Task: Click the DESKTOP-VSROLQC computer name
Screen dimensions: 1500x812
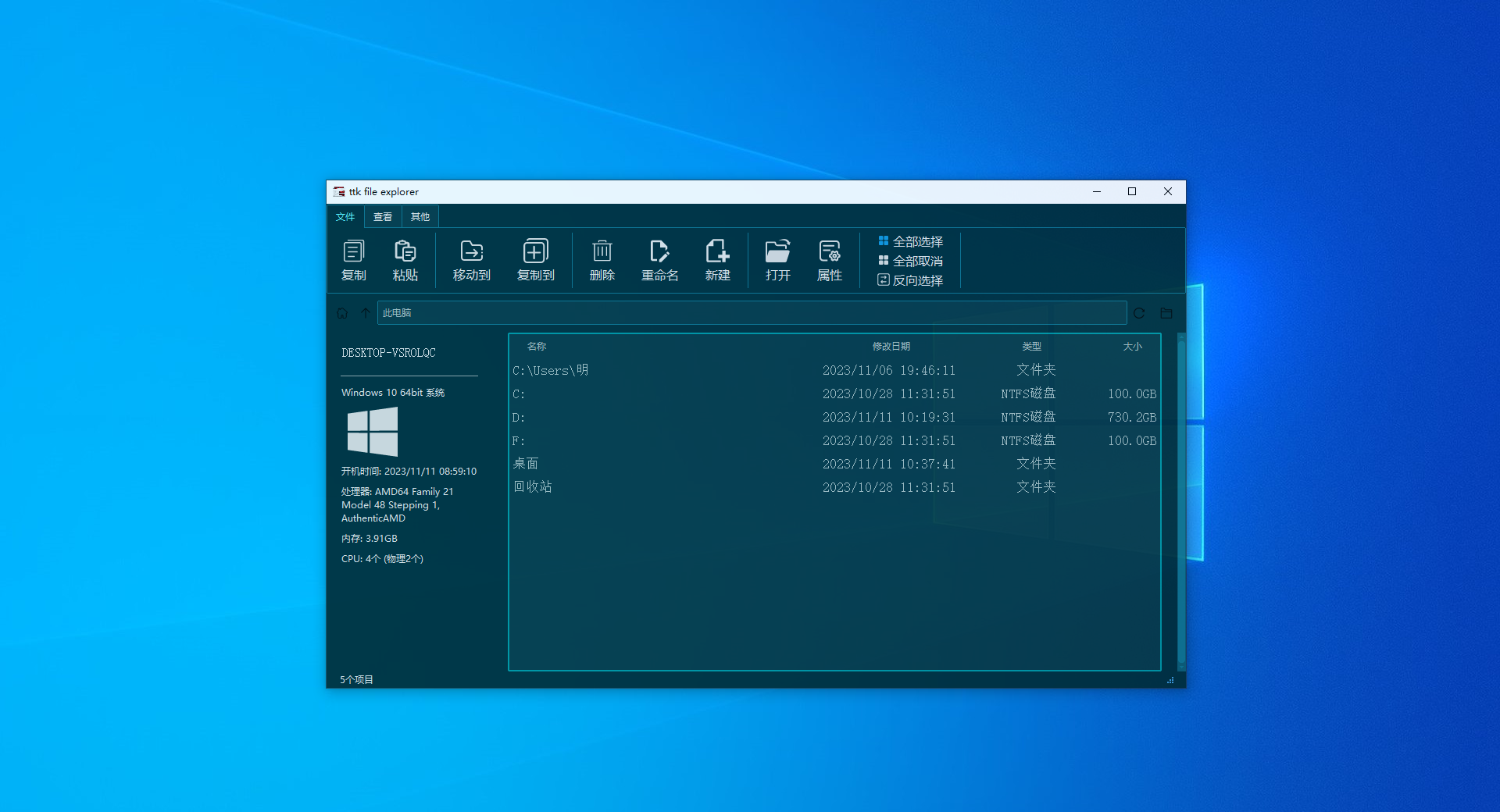Action: [388, 353]
